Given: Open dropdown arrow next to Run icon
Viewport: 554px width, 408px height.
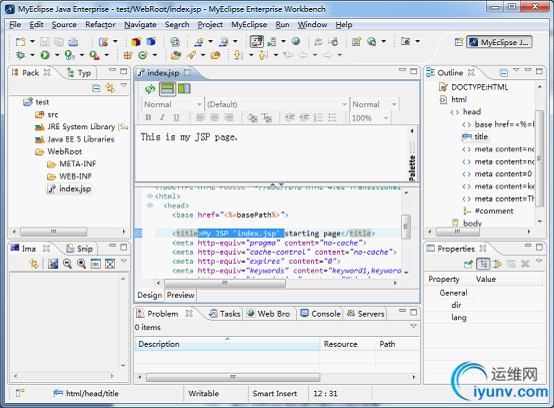Looking at the screenshot, I should click(x=57, y=55).
